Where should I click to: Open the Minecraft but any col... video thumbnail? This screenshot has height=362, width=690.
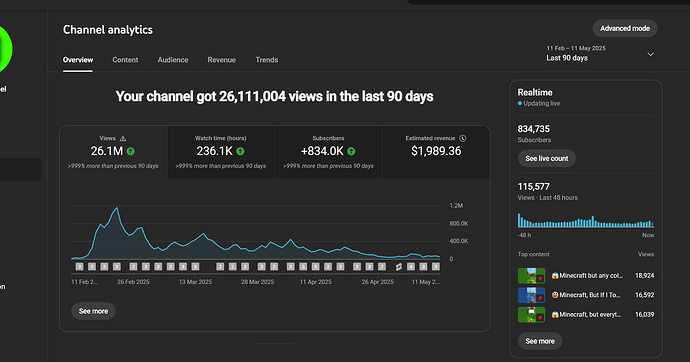pyautogui.click(x=532, y=276)
